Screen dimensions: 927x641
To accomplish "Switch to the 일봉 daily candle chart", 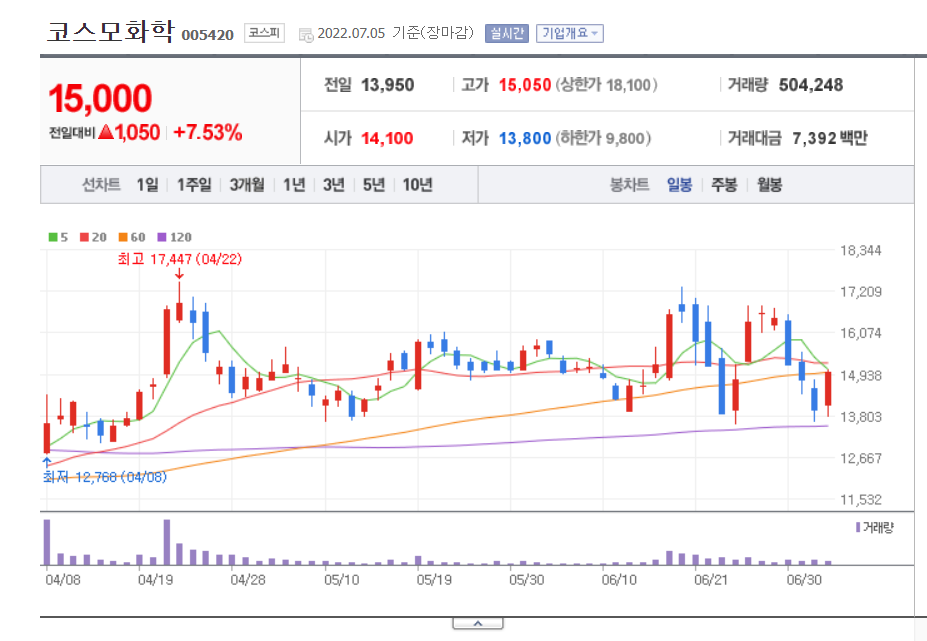I will (679, 185).
